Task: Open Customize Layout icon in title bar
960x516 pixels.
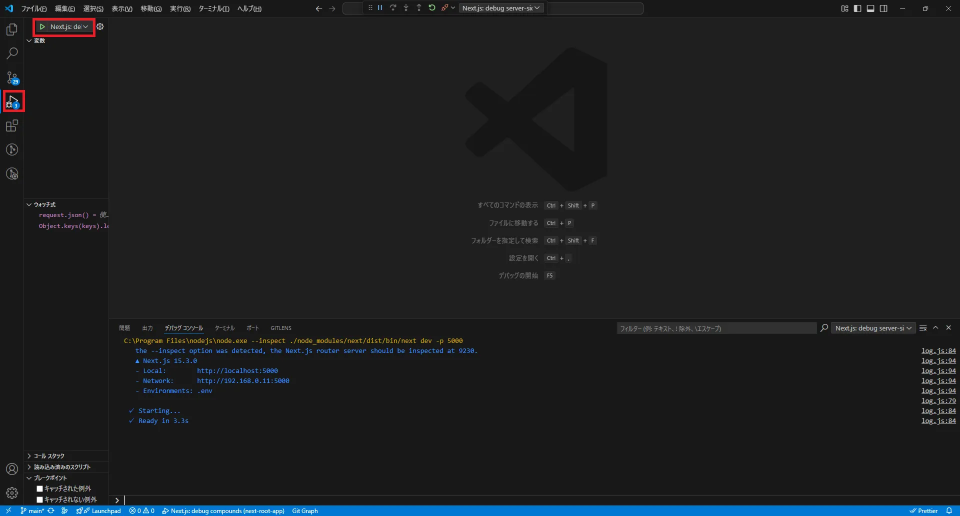Action: click(x=844, y=9)
